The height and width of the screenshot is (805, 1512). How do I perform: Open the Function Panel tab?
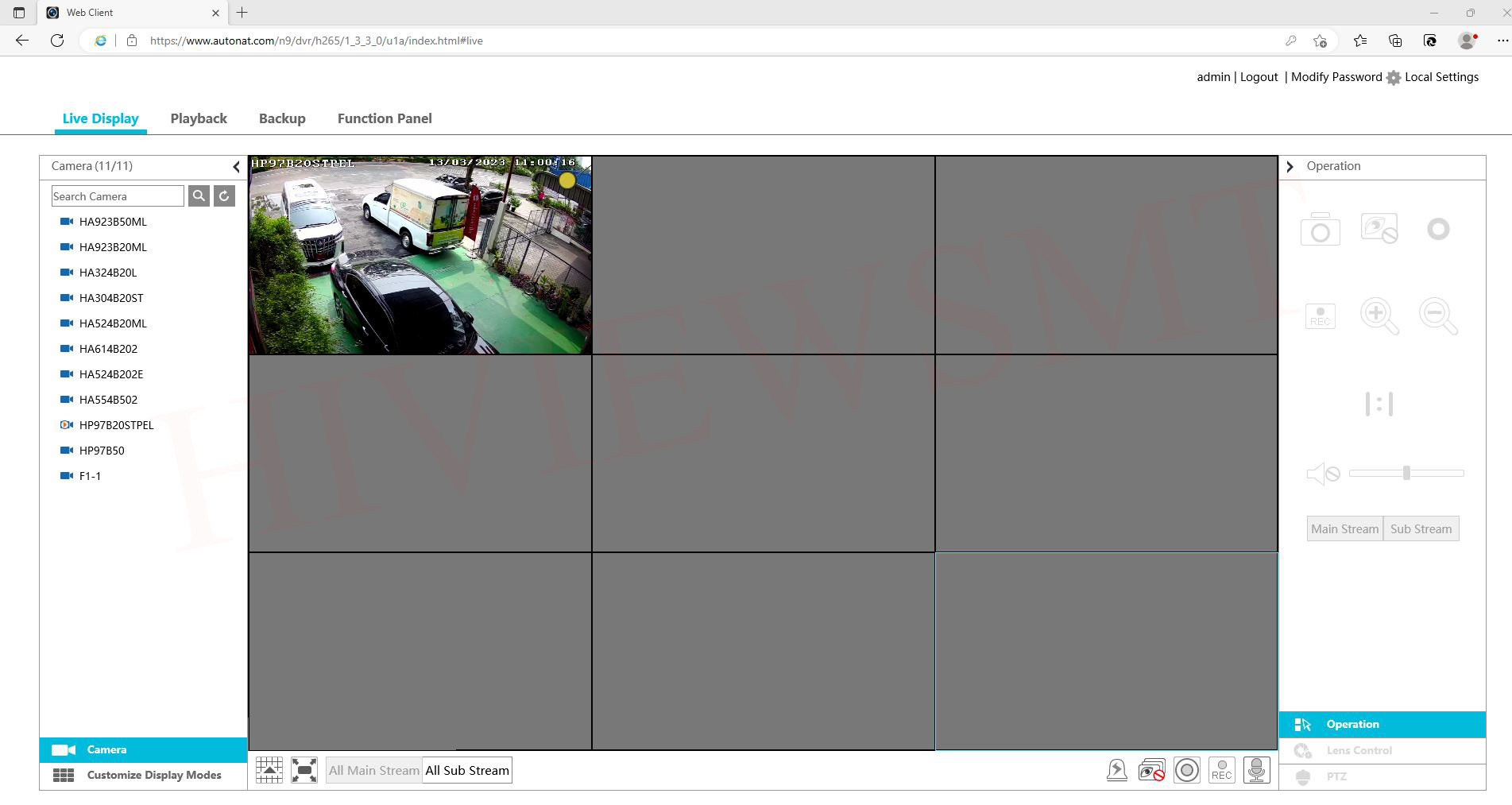click(x=385, y=118)
